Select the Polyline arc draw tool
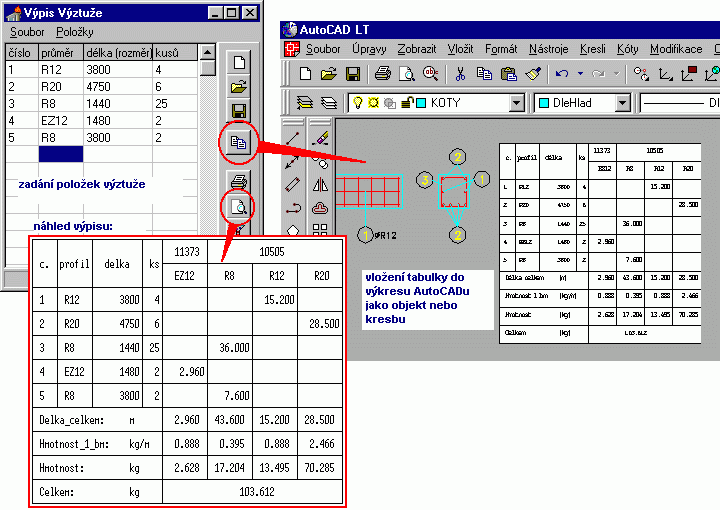This screenshot has width=720, height=510. point(292,208)
